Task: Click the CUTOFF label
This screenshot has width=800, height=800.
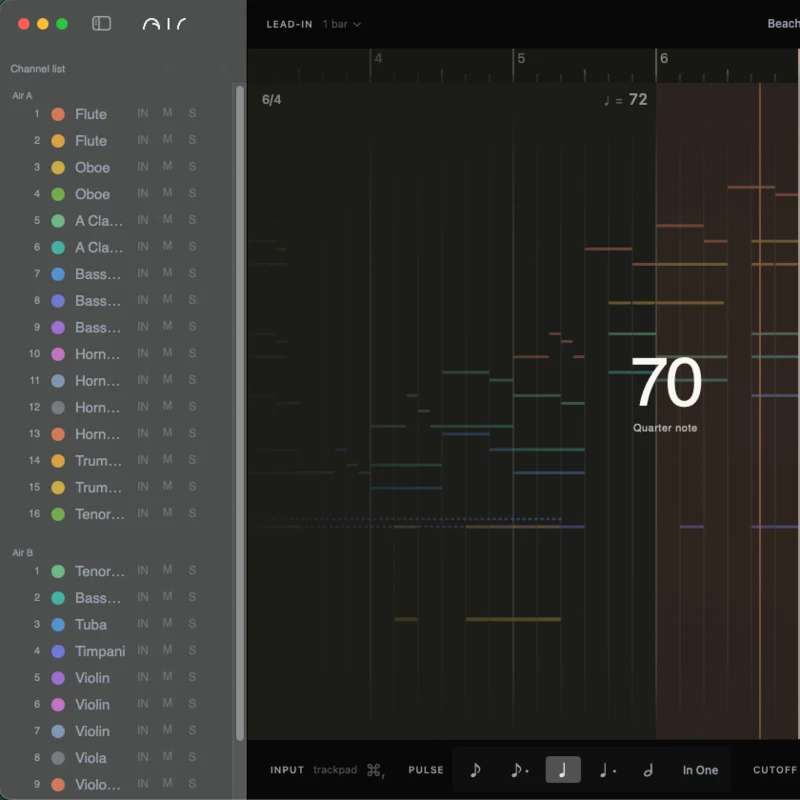Action: 776,769
